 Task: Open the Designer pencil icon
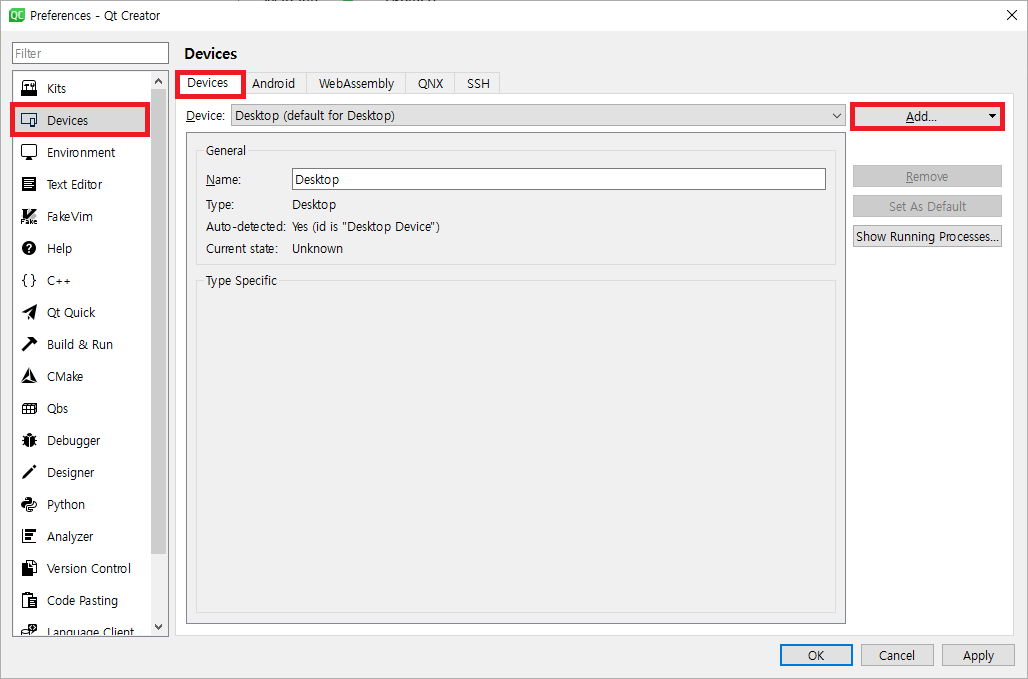point(30,472)
